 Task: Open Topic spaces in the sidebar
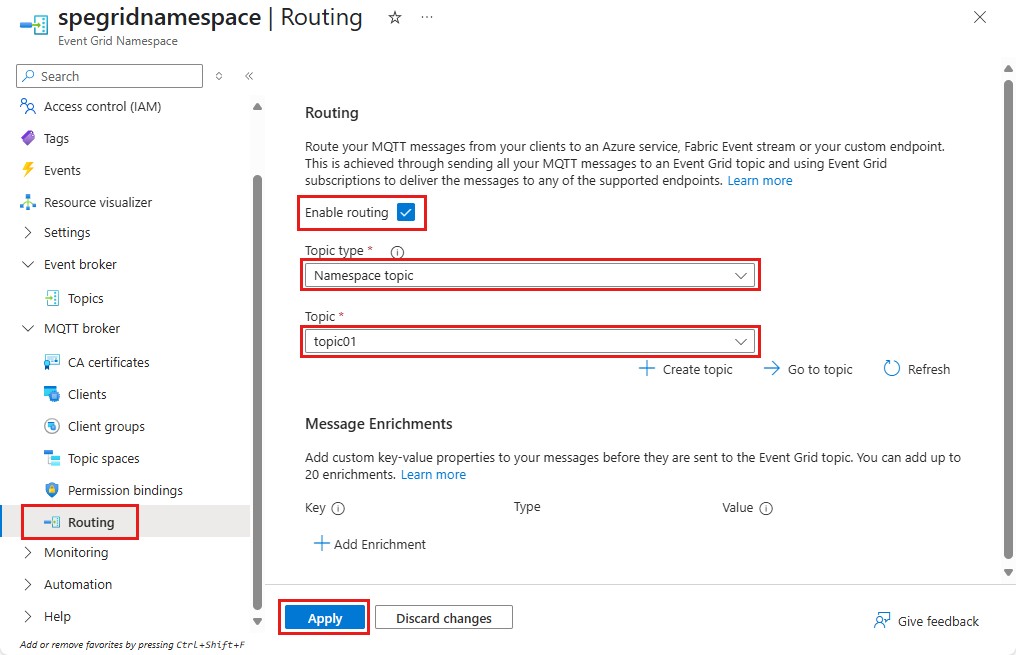(x=103, y=458)
